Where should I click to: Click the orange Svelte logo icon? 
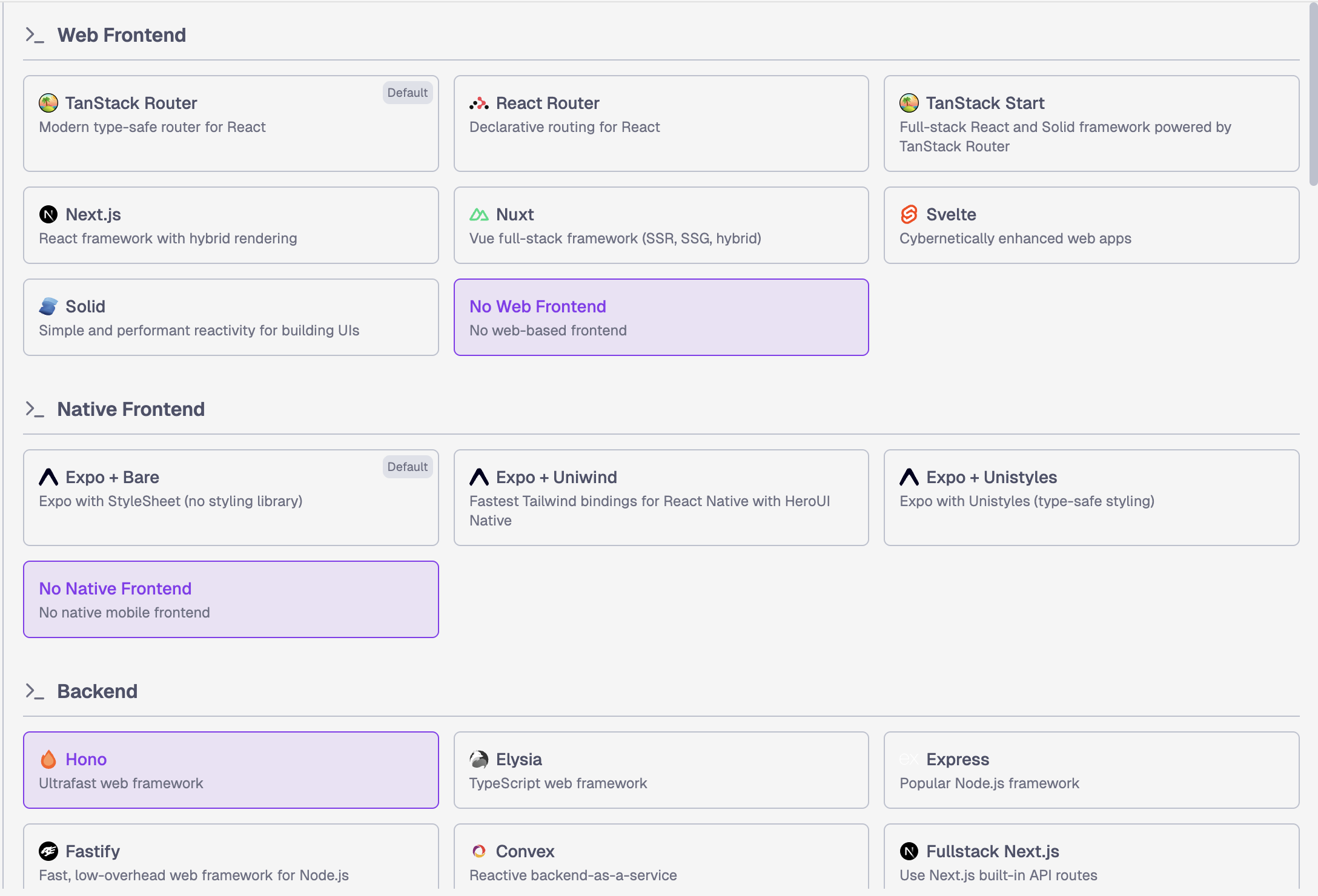tap(909, 214)
